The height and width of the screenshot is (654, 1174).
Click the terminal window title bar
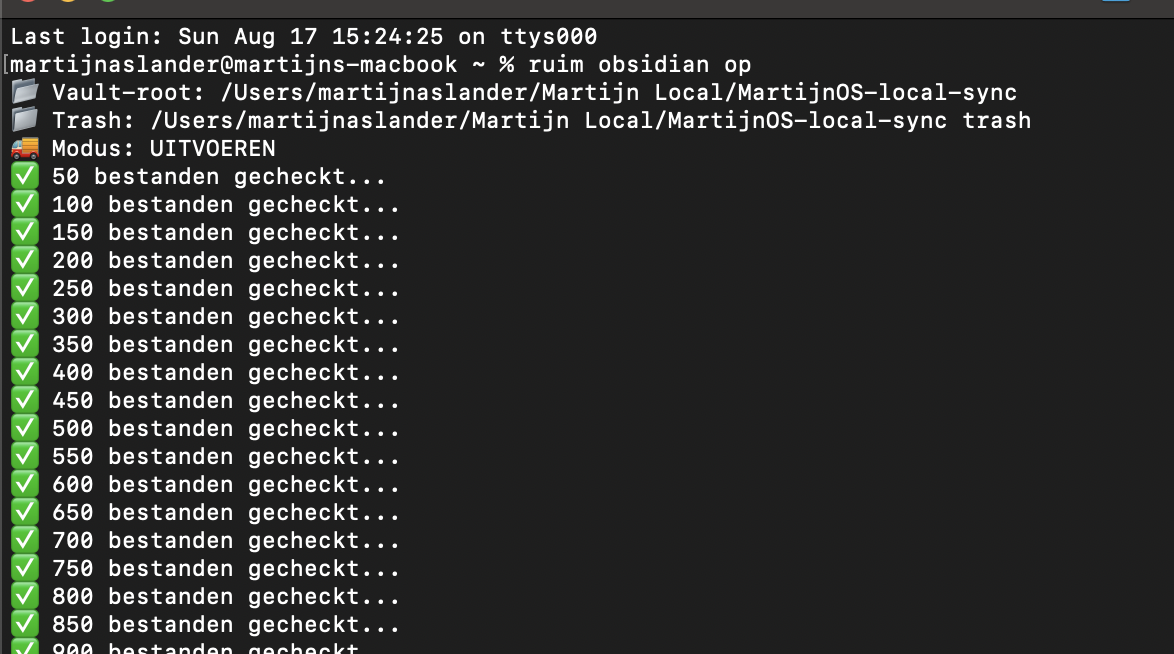[587, 7]
